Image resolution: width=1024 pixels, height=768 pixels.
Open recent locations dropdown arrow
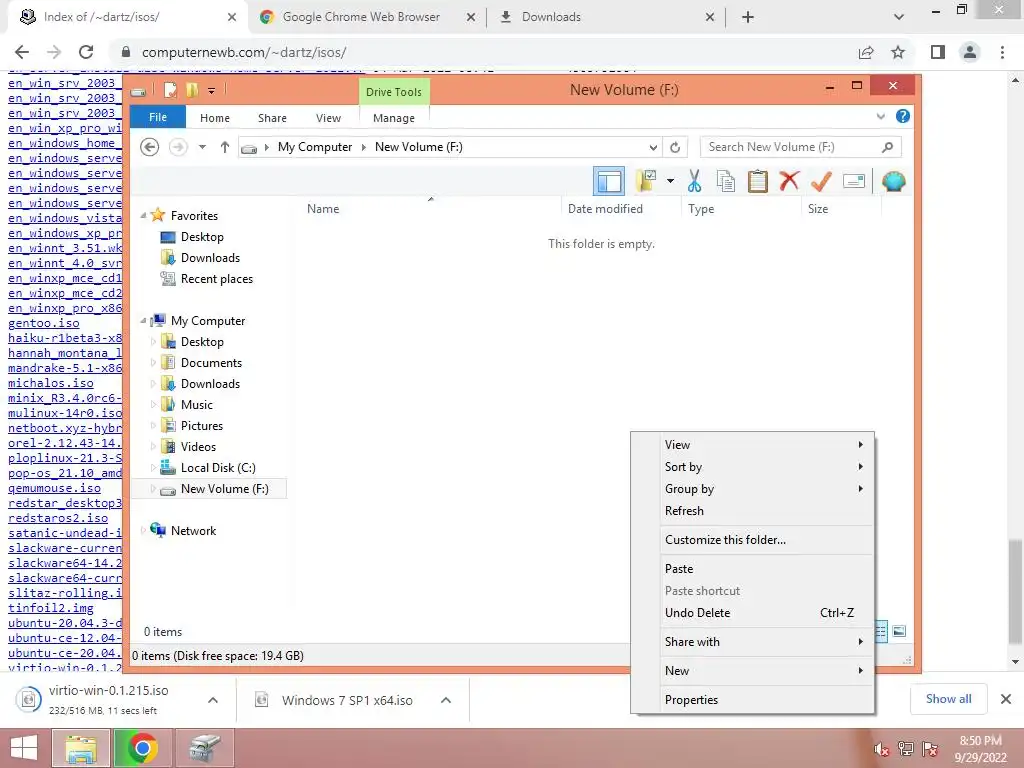click(x=202, y=147)
